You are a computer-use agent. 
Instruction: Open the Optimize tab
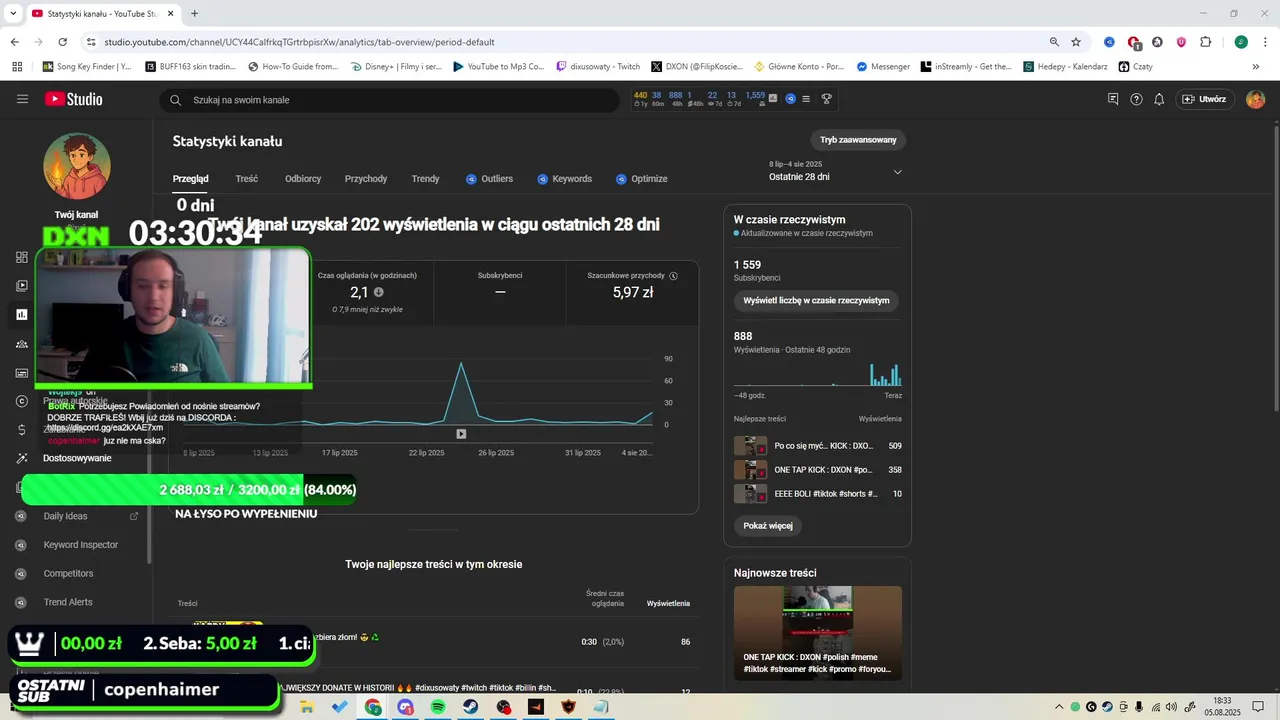(x=642, y=179)
